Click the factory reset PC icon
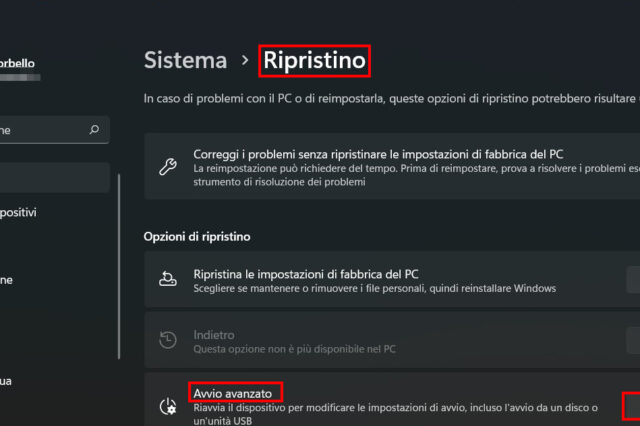 pos(168,280)
